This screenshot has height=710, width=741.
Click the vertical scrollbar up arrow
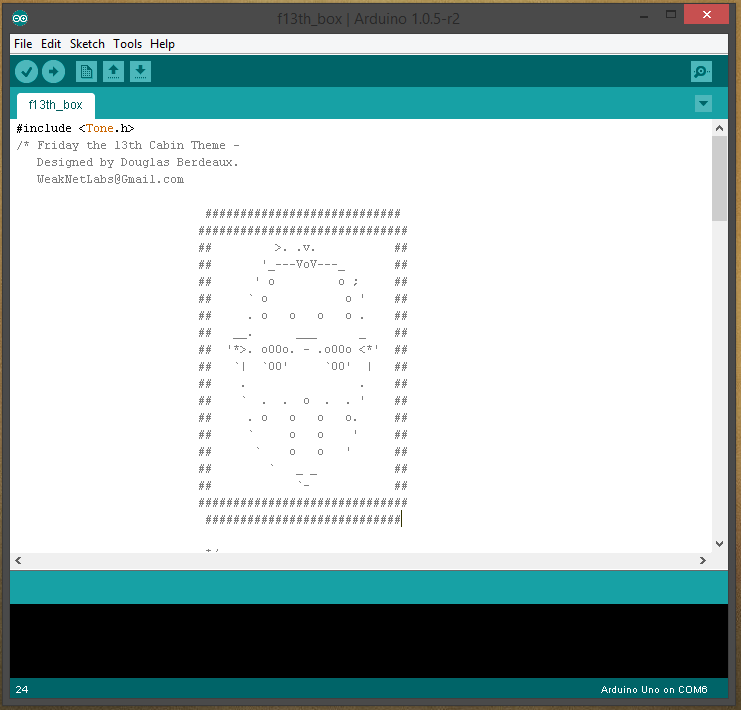pos(719,128)
